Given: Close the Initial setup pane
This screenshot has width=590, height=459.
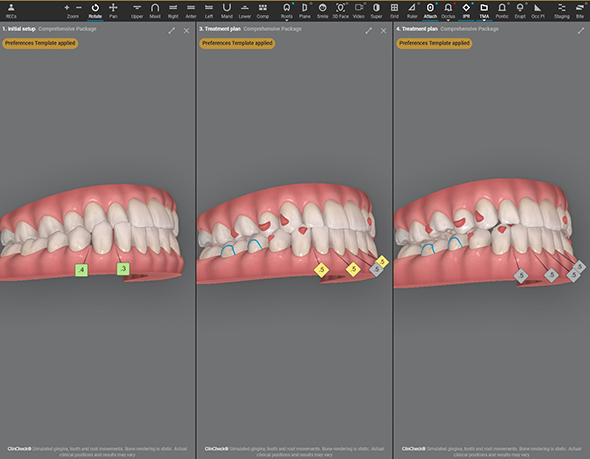Looking at the screenshot, I should click(187, 31).
